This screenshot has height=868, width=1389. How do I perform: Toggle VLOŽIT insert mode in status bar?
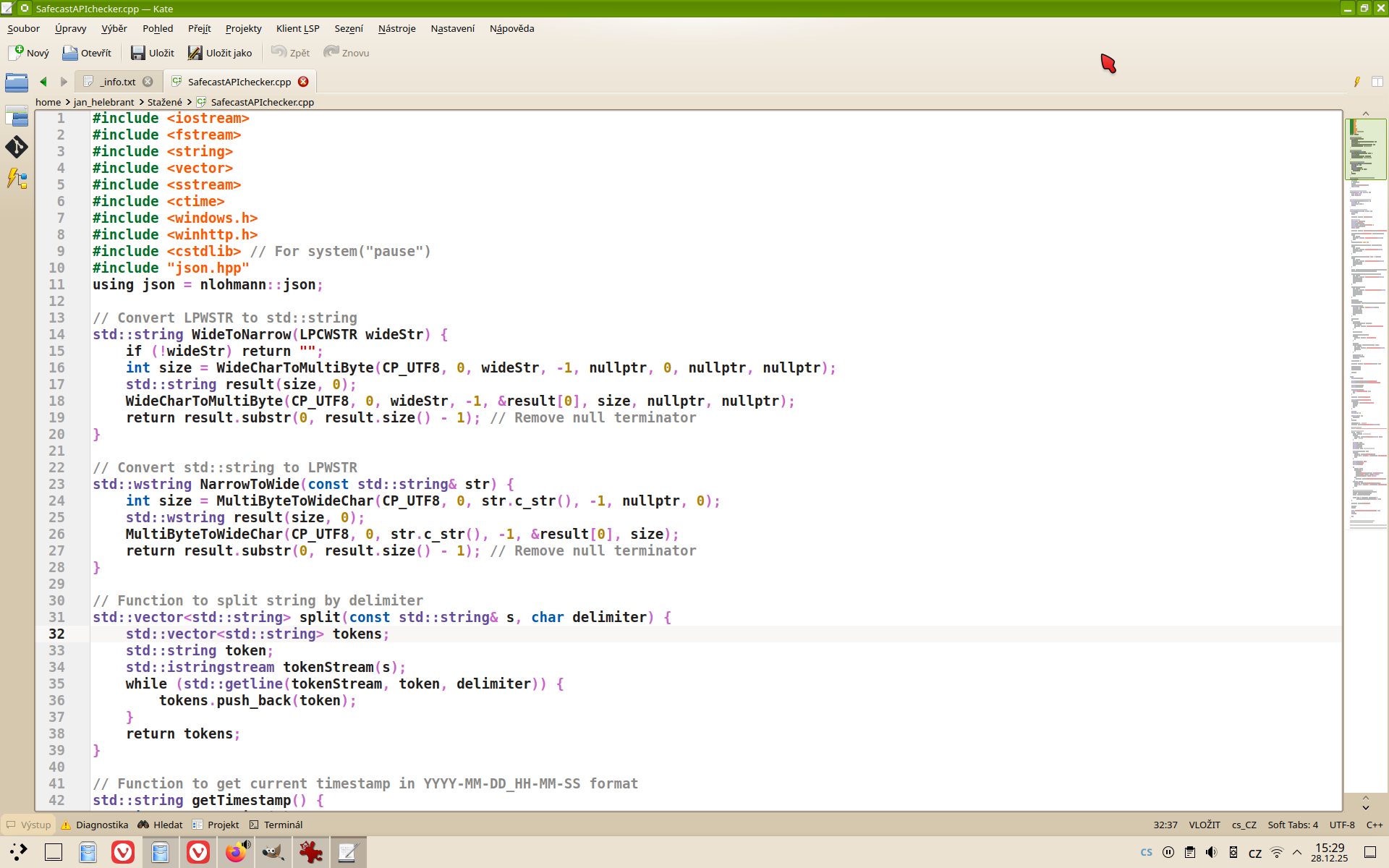click(x=1204, y=825)
